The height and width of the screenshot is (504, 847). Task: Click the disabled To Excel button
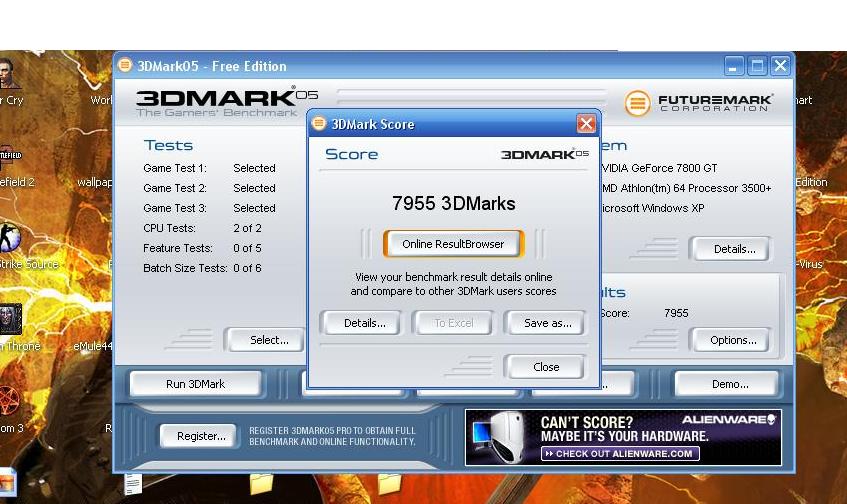click(453, 323)
